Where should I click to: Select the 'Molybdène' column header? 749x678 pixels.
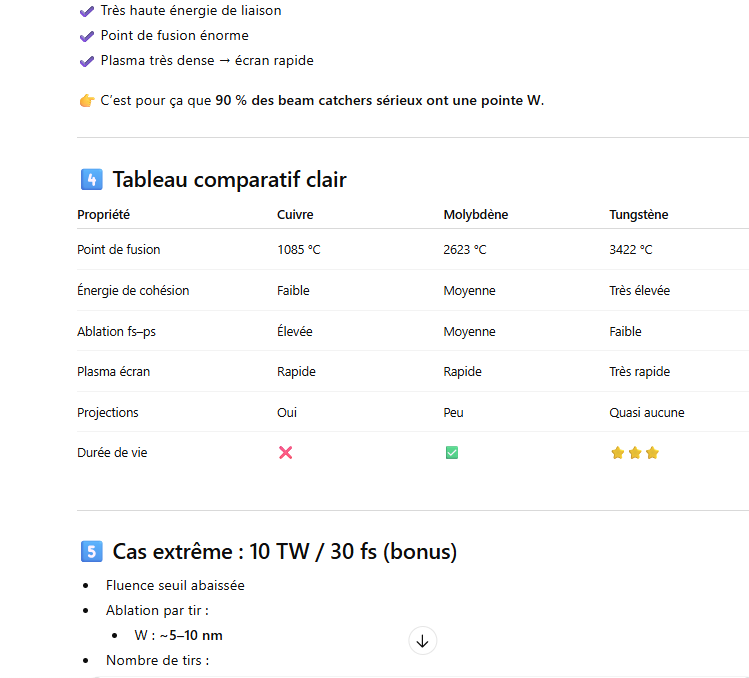point(475,215)
